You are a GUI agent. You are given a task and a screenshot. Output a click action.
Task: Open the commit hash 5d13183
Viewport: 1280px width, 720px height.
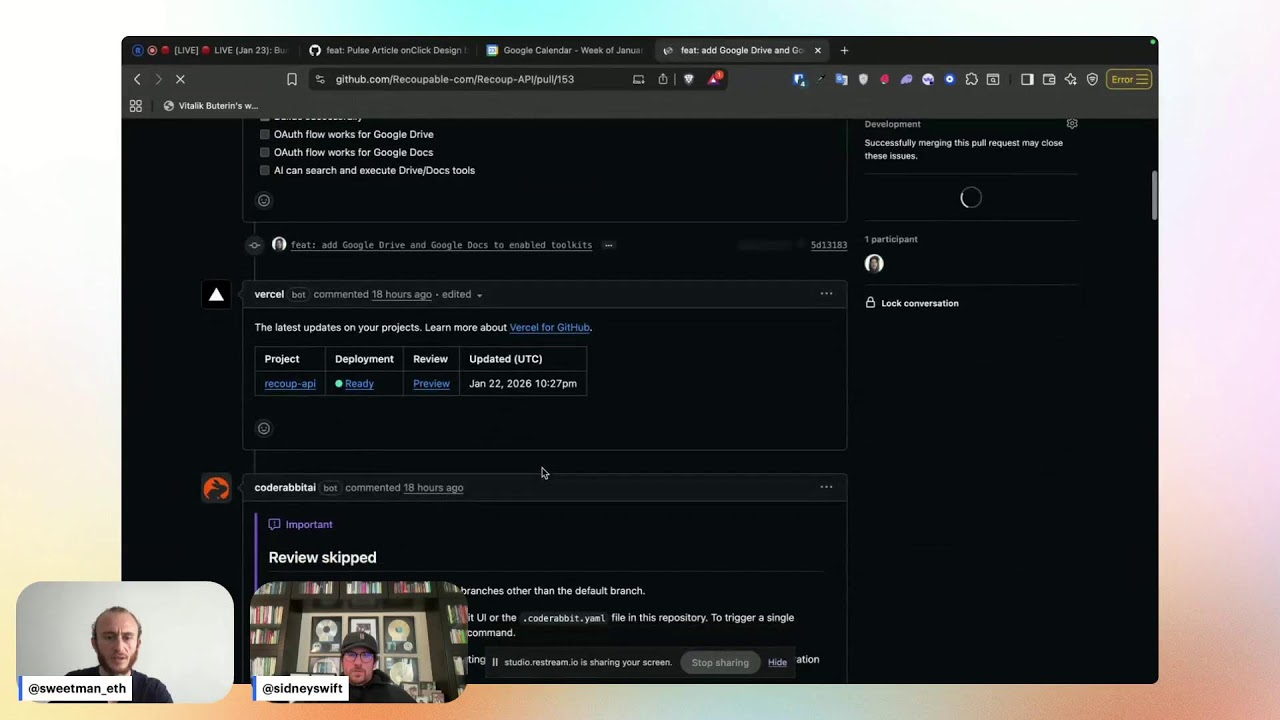(828, 245)
